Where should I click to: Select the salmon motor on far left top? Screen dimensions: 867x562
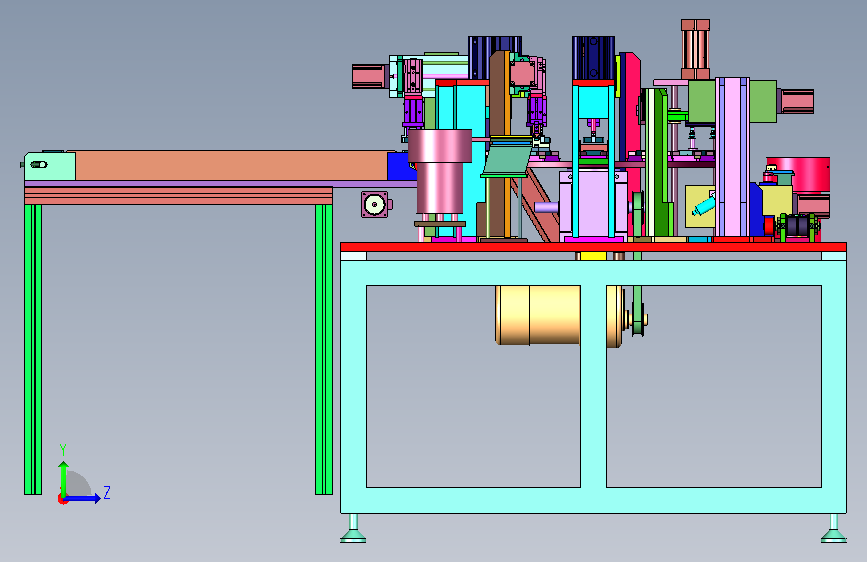coord(370,77)
